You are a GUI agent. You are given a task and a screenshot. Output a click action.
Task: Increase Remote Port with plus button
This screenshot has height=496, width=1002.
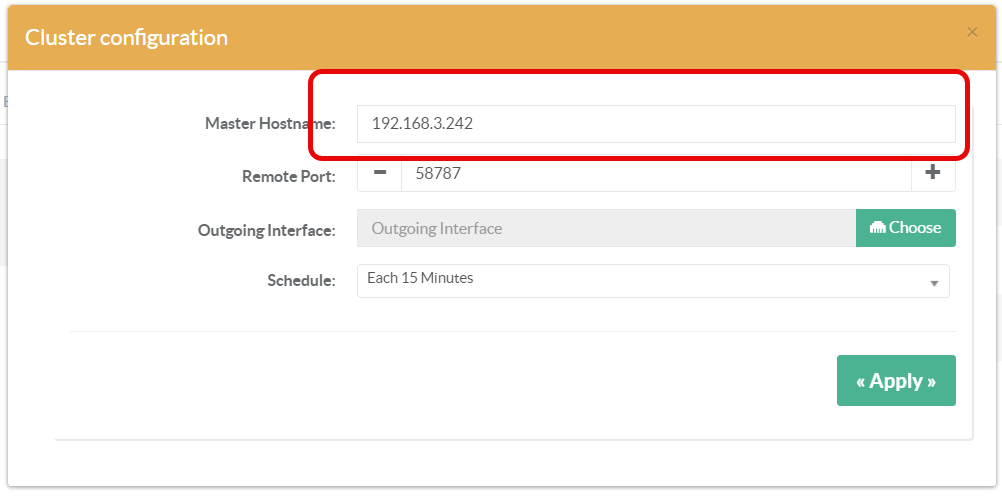point(933,173)
